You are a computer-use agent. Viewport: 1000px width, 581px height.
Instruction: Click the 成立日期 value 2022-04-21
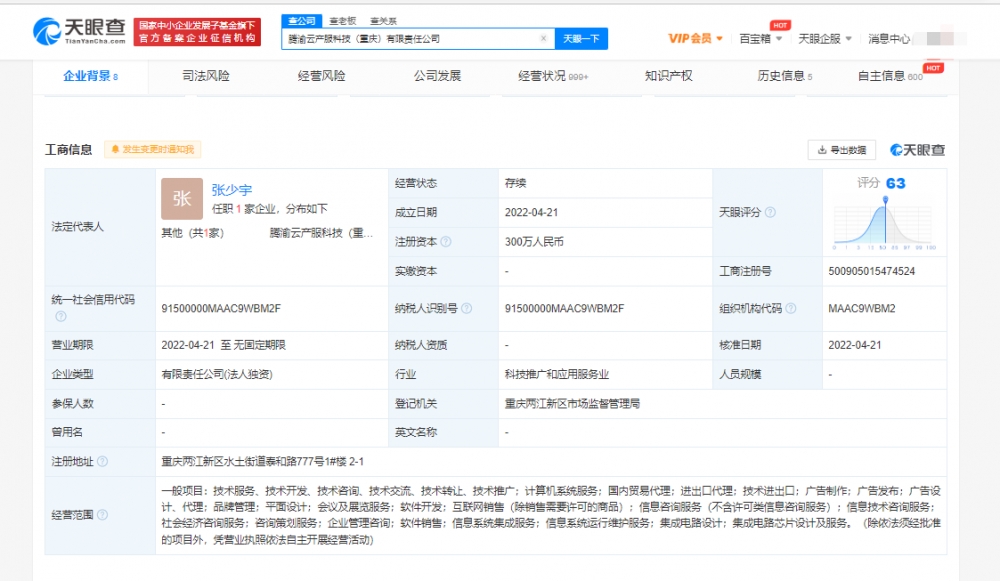[x=531, y=212]
